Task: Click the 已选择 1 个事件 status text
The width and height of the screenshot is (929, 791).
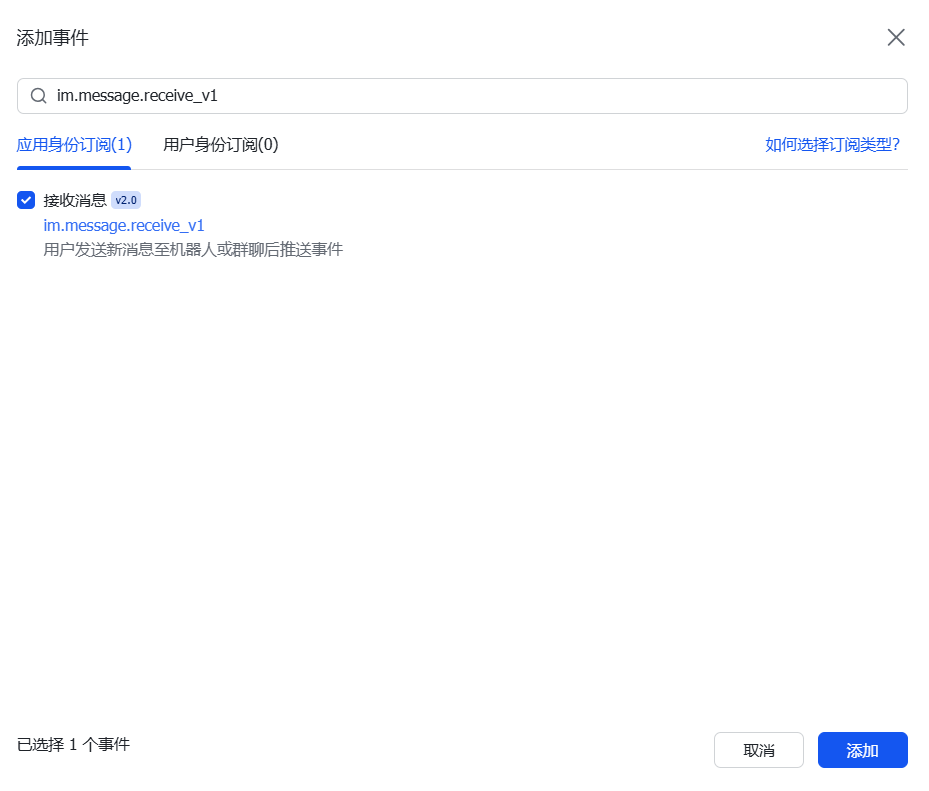Action: click(73, 744)
